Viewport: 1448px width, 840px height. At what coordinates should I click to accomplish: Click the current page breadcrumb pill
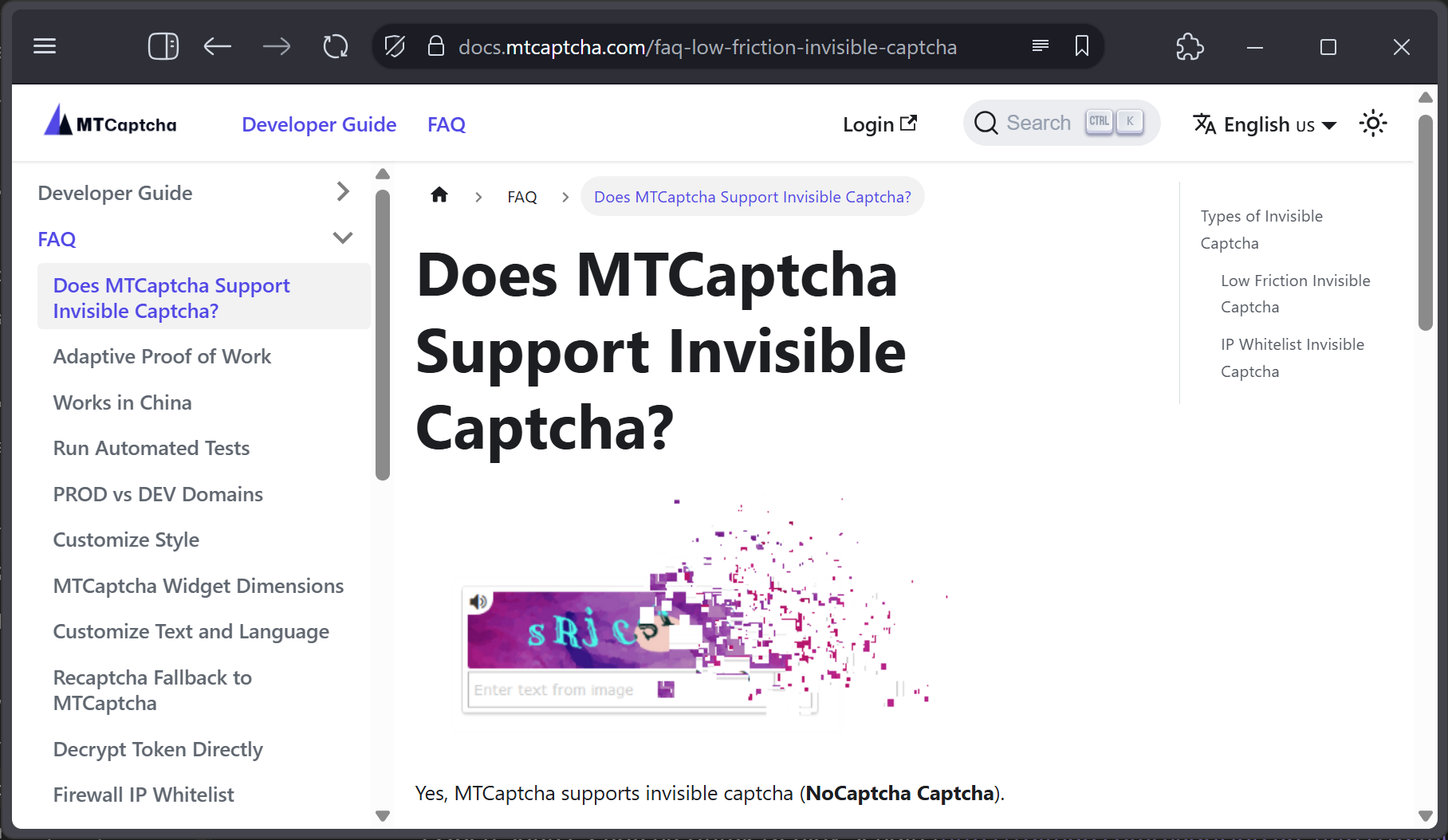pyautogui.click(x=752, y=197)
